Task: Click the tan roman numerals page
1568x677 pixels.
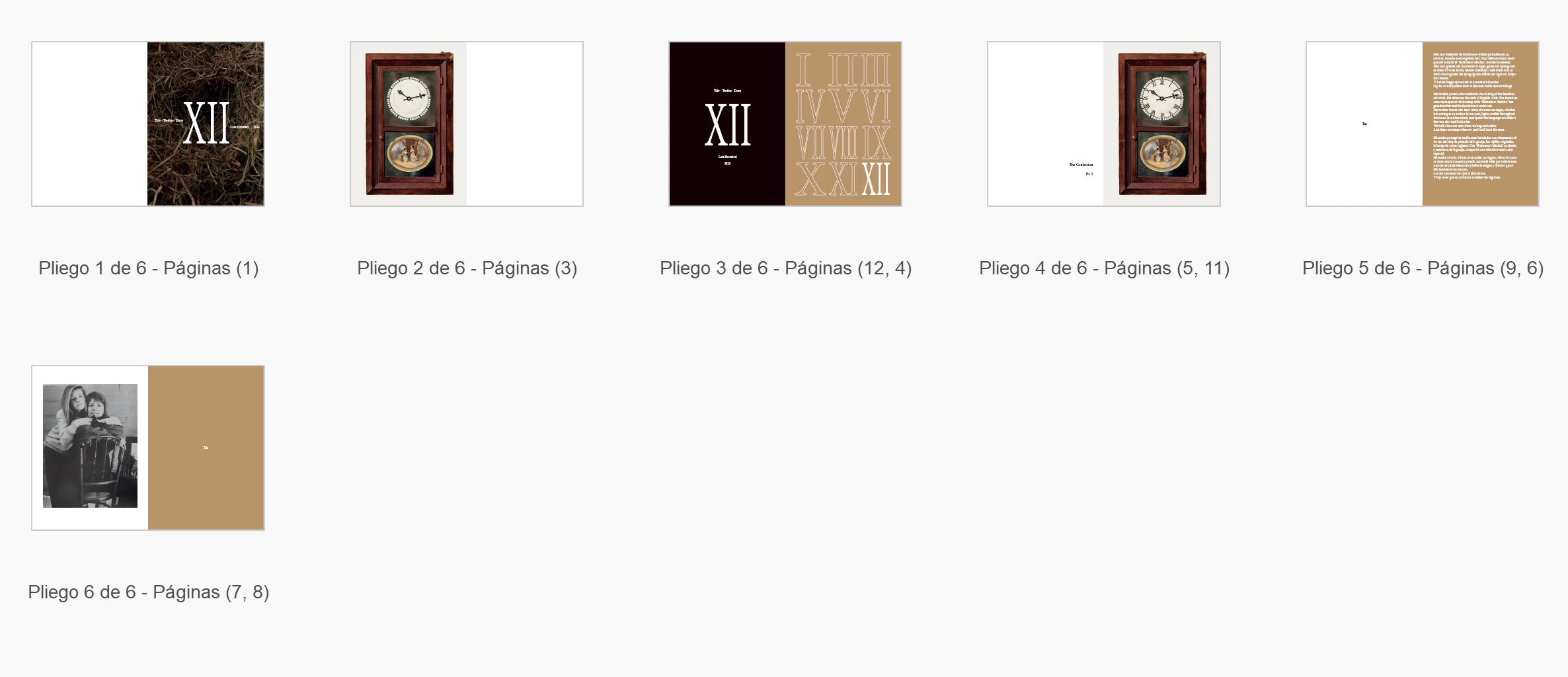Action: tap(843, 124)
